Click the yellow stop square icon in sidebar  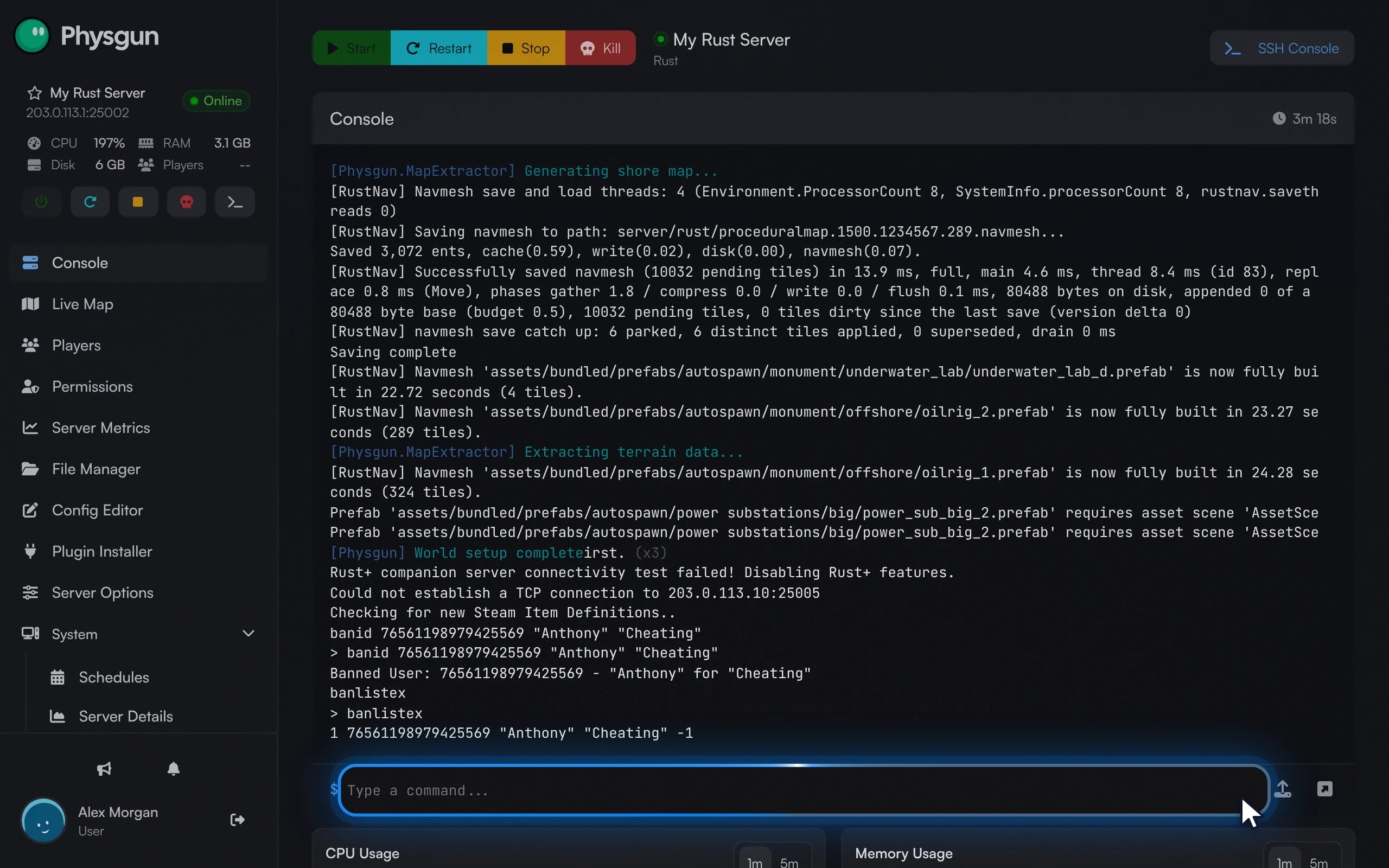coord(138,202)
